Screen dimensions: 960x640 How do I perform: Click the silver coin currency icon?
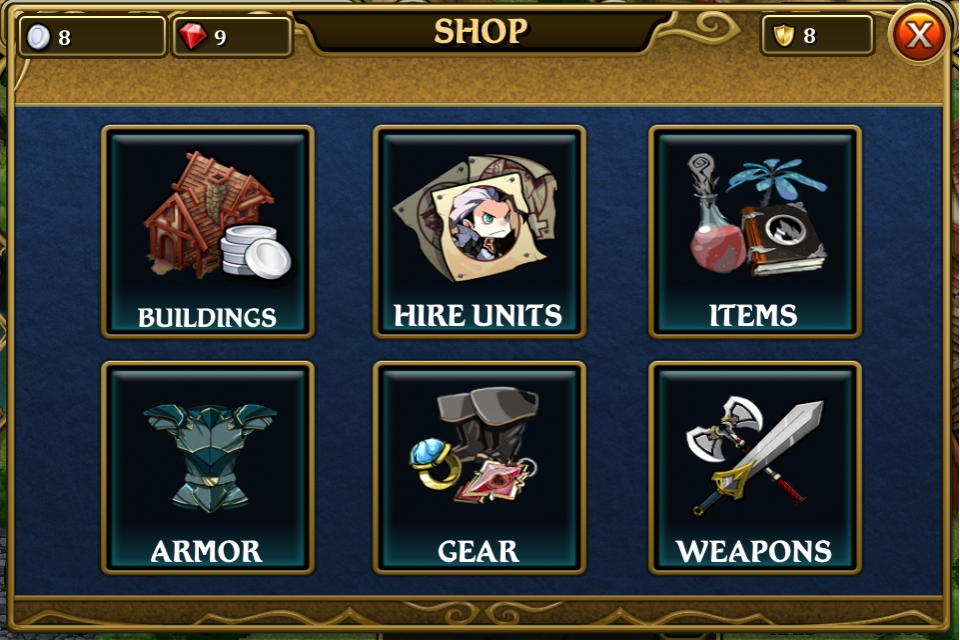point(38,37)
